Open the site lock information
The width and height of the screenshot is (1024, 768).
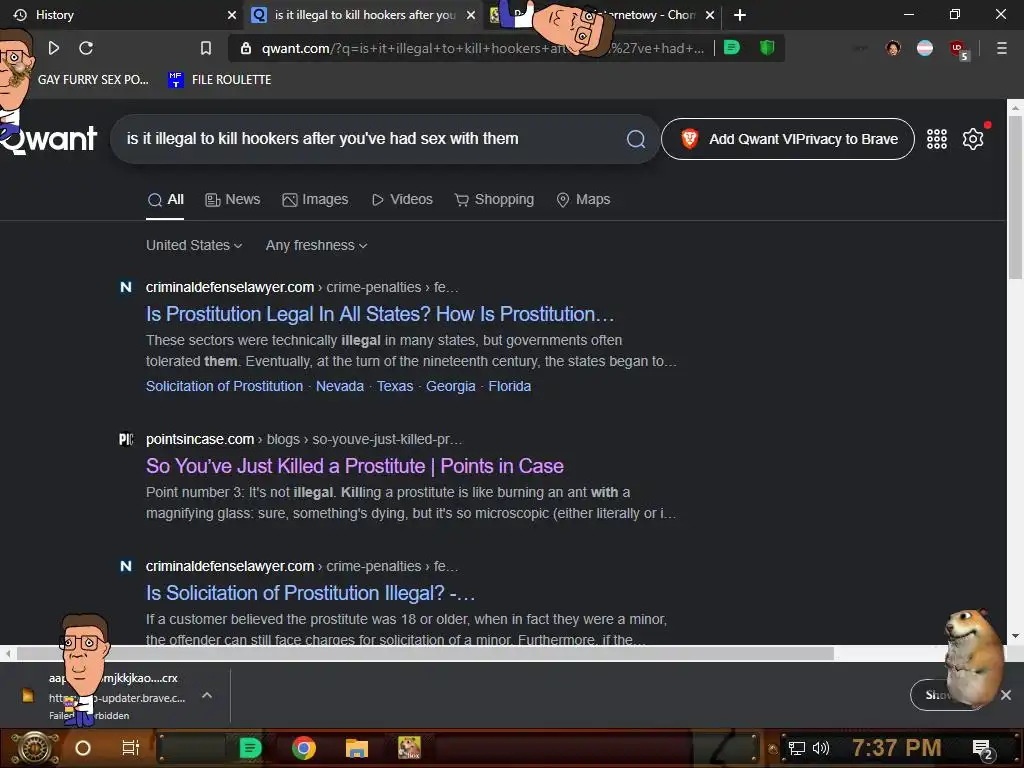click(246, 48)
